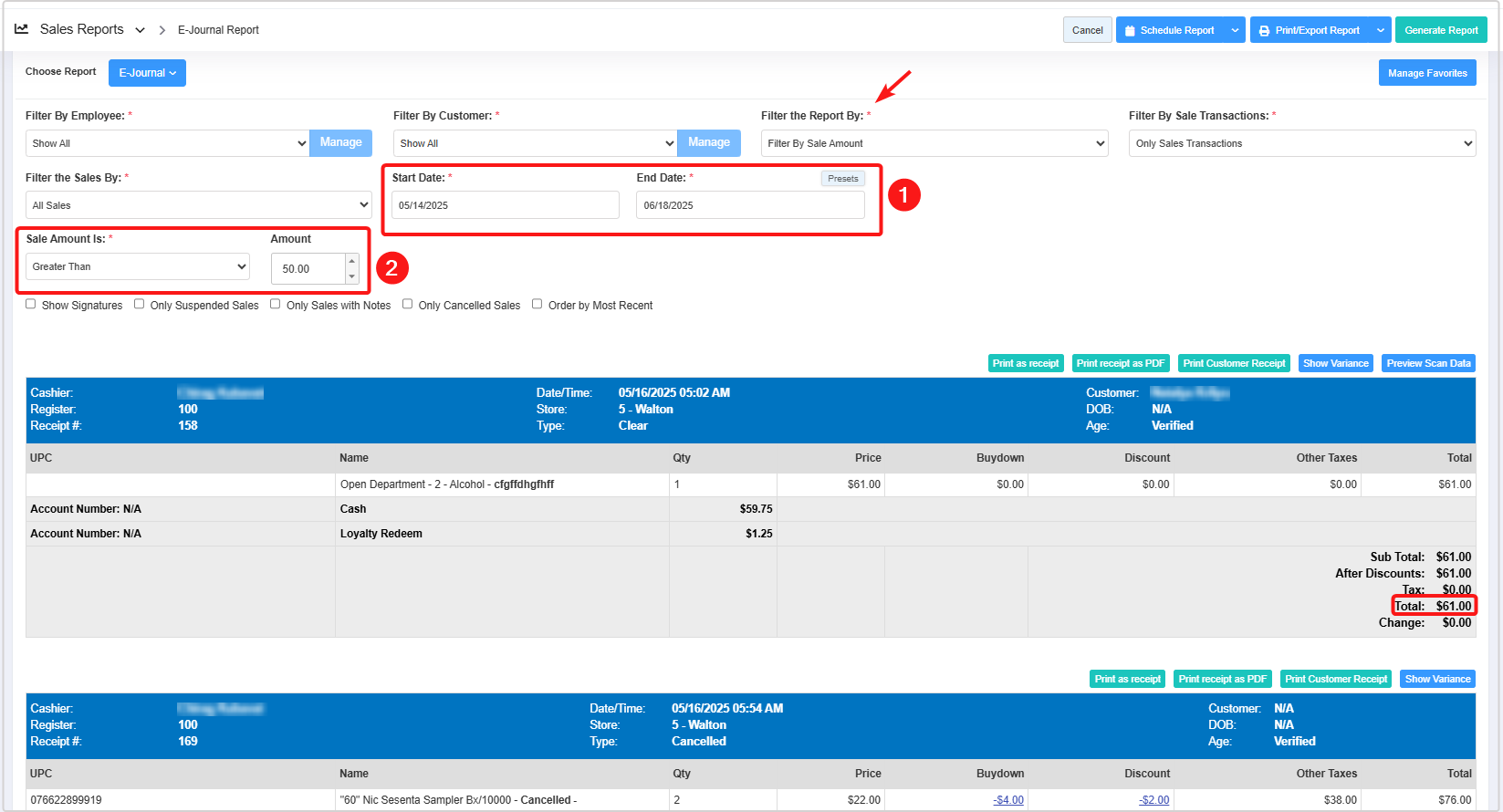Expand the Sales Reports chevron menu
Viewport: 1503px width, 812px height.
point(140,30)
